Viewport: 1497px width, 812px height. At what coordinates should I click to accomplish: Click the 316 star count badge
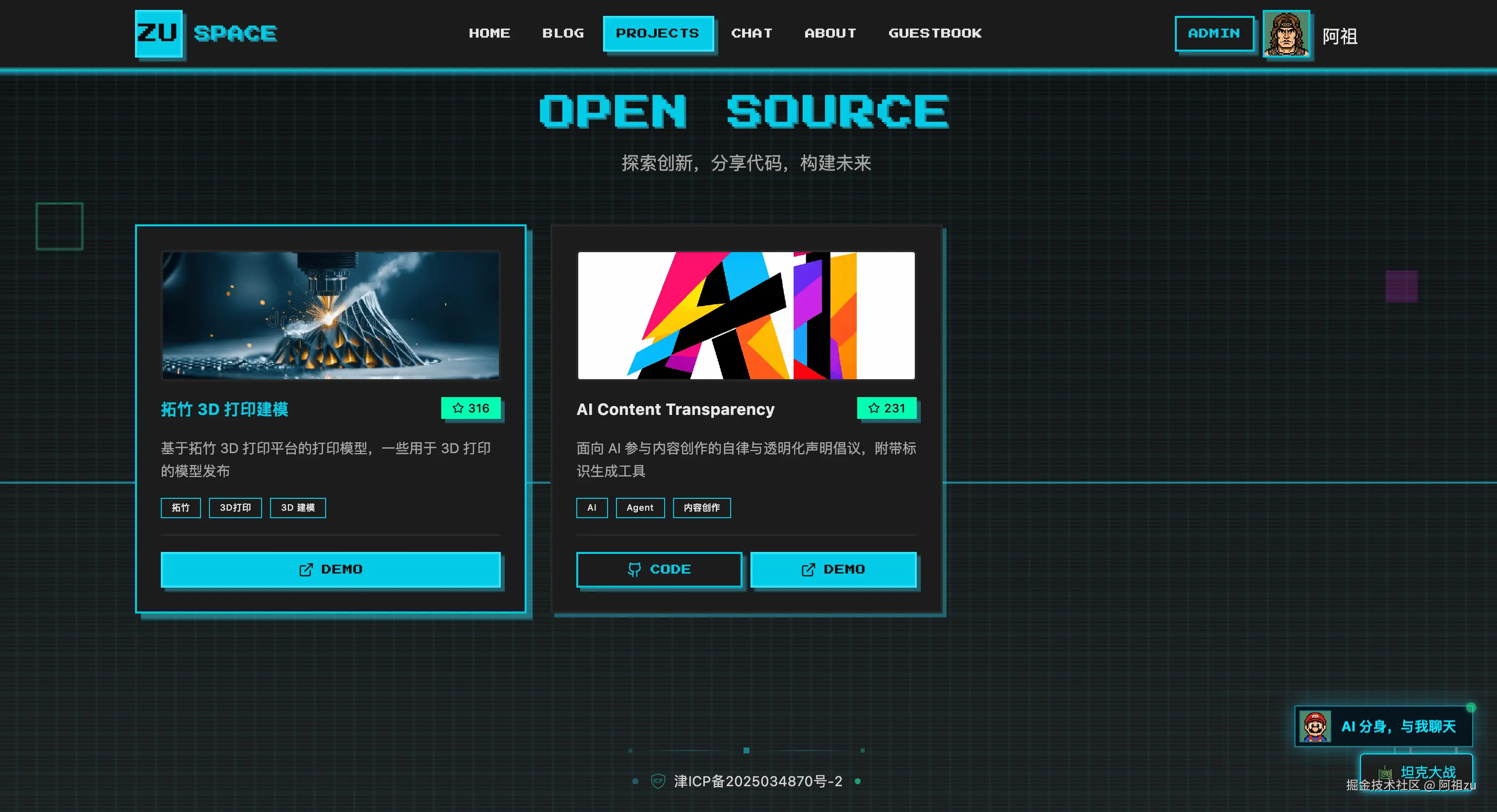click(471, 408)
